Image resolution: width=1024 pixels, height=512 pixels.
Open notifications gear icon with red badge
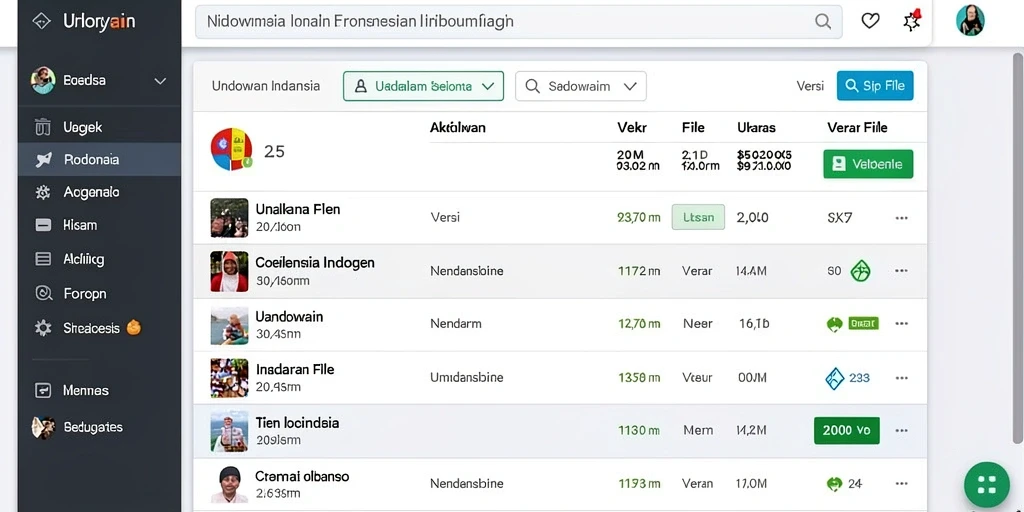coord(912,21)
